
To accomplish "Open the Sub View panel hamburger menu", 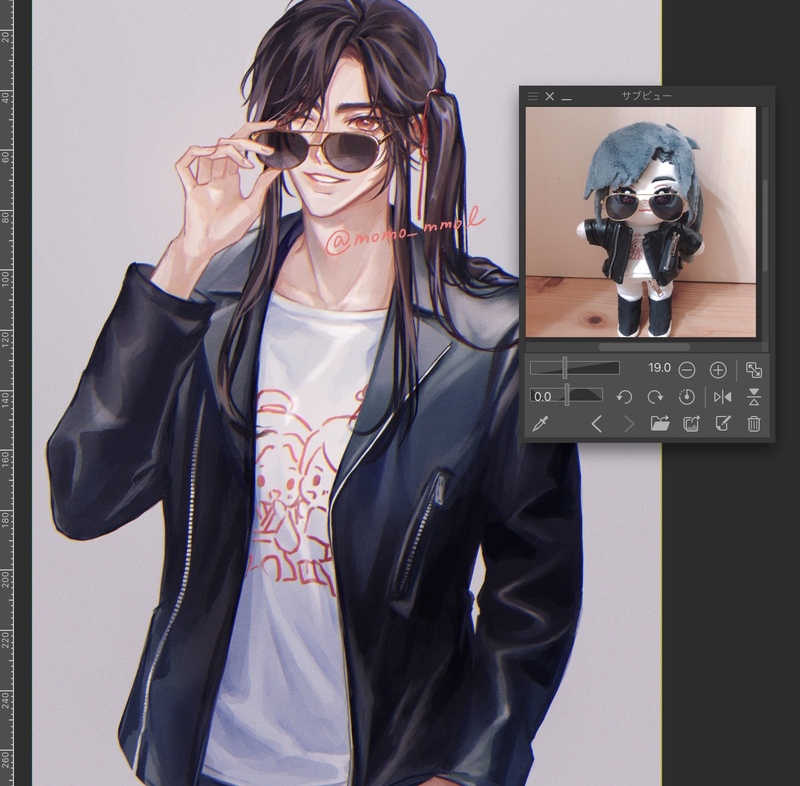I will click(533, 96).
